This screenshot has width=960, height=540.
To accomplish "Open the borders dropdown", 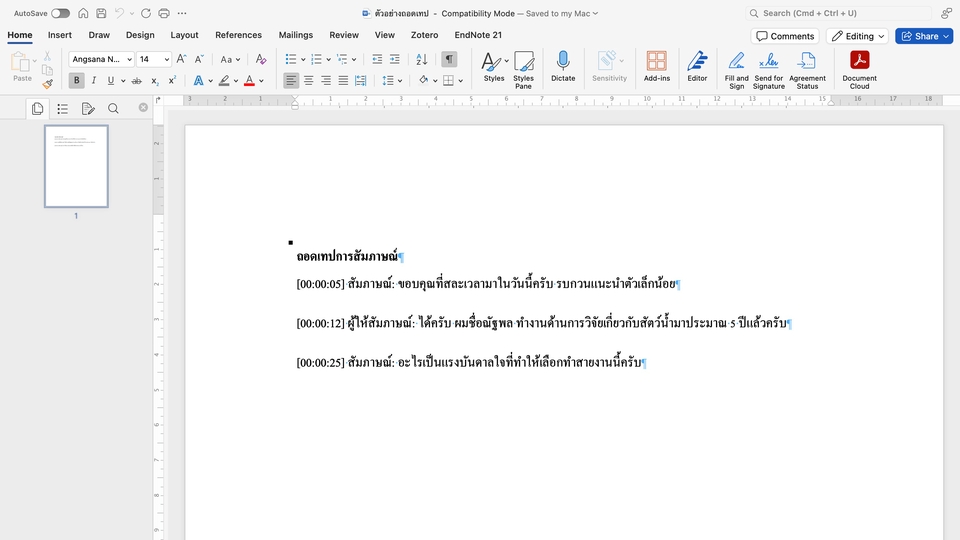I will (x=460, y=81).
